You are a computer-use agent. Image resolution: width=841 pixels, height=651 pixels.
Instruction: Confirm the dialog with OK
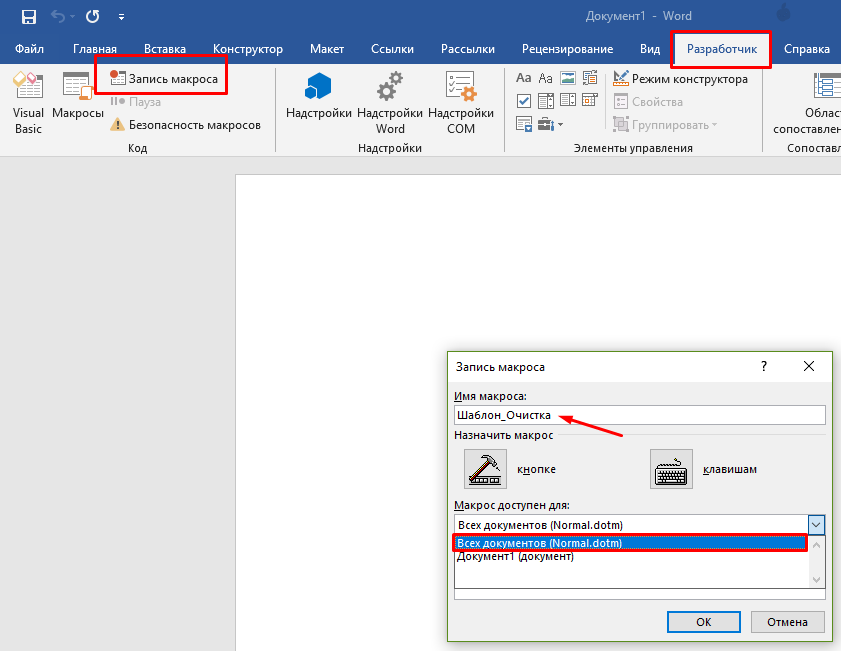click(703, 621)
